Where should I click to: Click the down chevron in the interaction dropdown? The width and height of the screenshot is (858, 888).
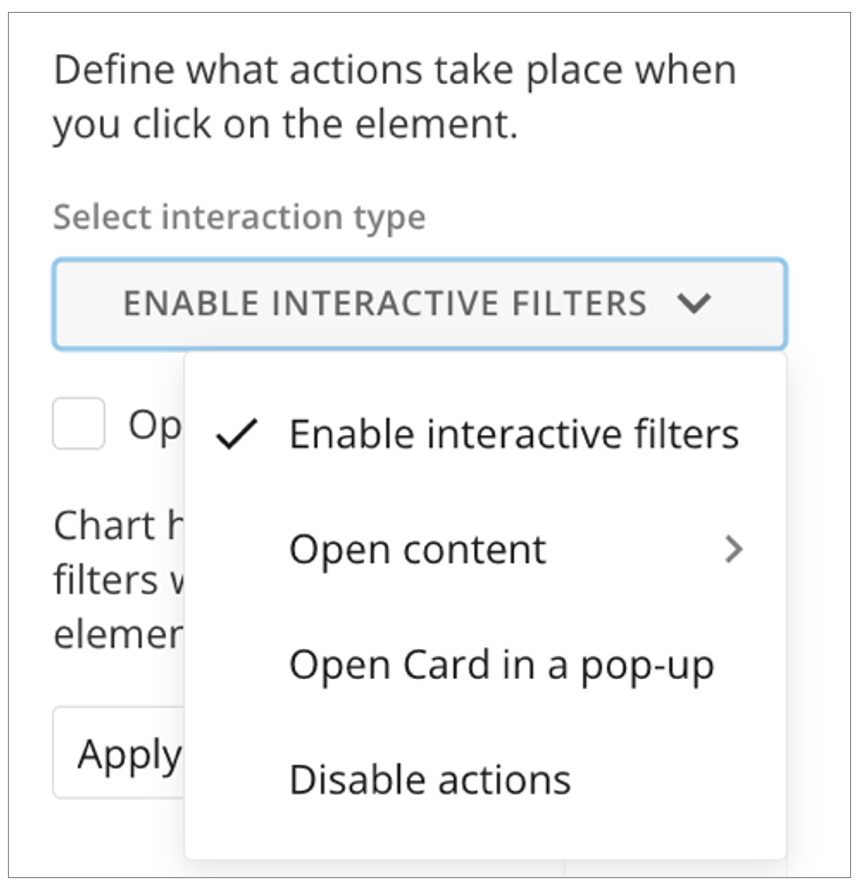pos(693,303)
